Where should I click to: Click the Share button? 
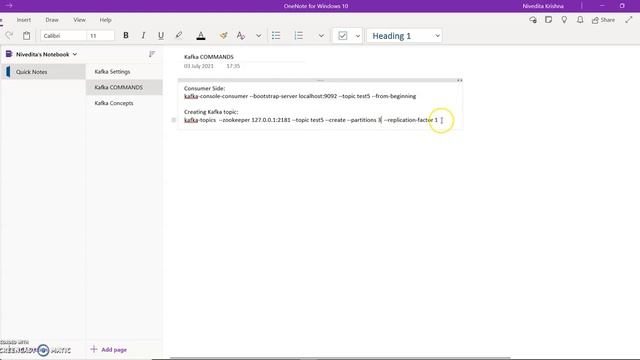click(x=603, y=20)
